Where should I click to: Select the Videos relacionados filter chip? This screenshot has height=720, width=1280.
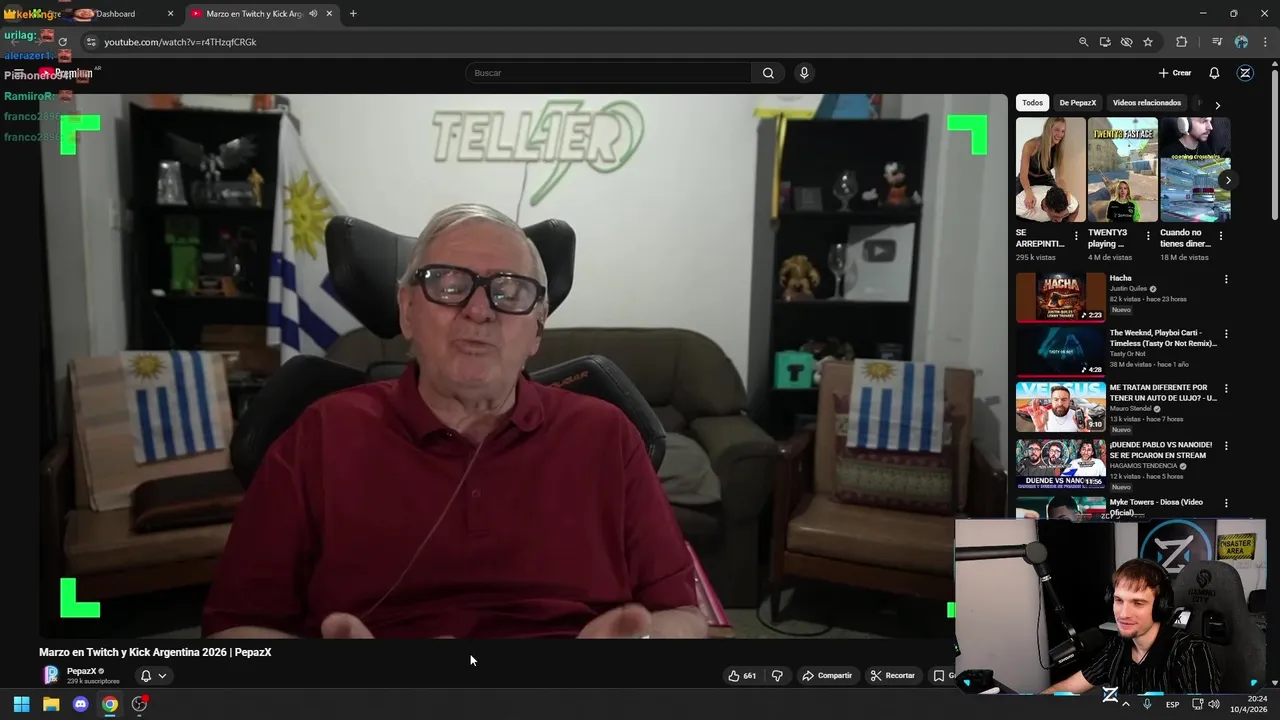(x=1147, y=103)
